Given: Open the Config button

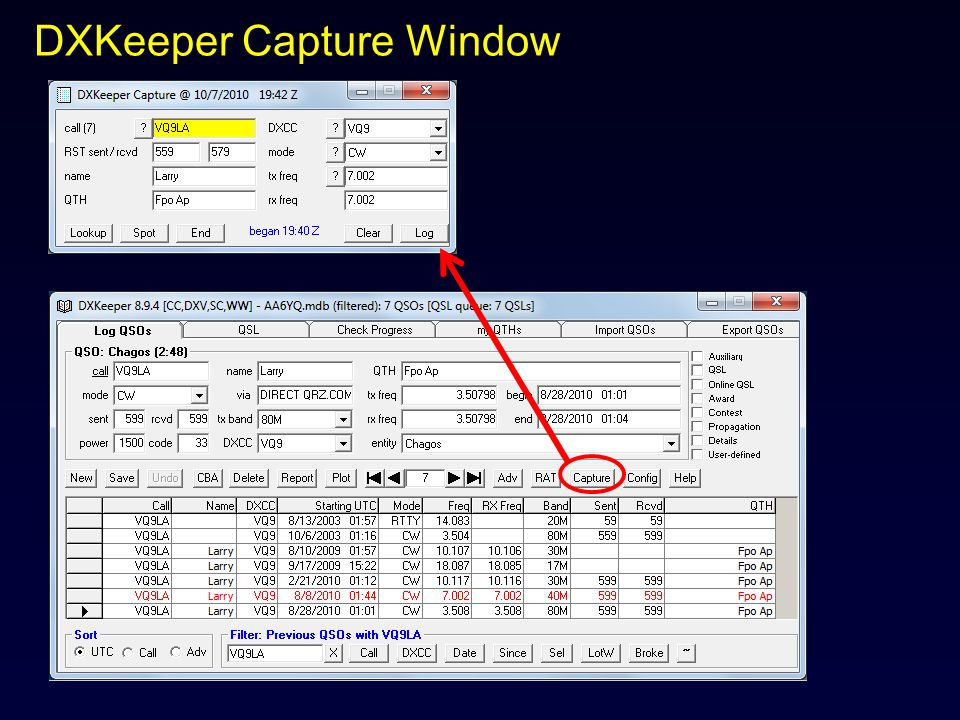Looking at the screenshot, I should (642, 478).
